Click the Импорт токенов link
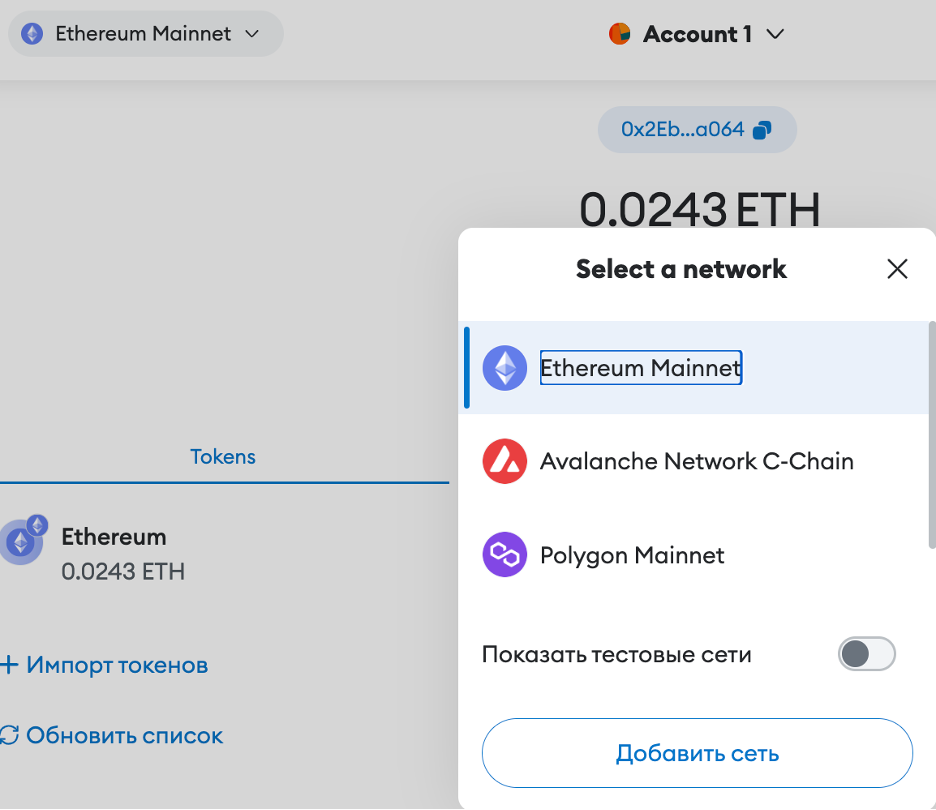Screen dimensions: 936x810 click(116, 665)
